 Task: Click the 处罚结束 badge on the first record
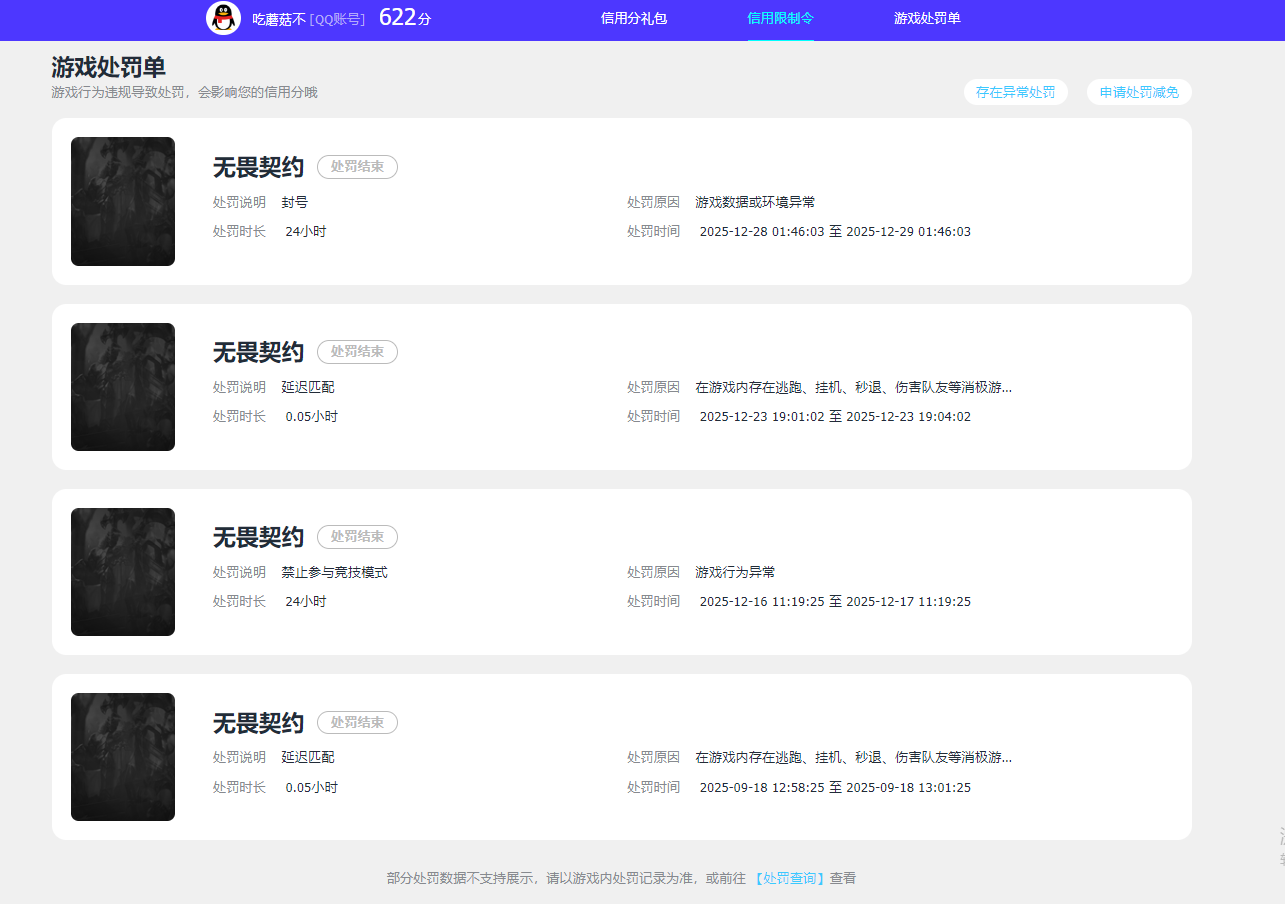tap(357, 167)
